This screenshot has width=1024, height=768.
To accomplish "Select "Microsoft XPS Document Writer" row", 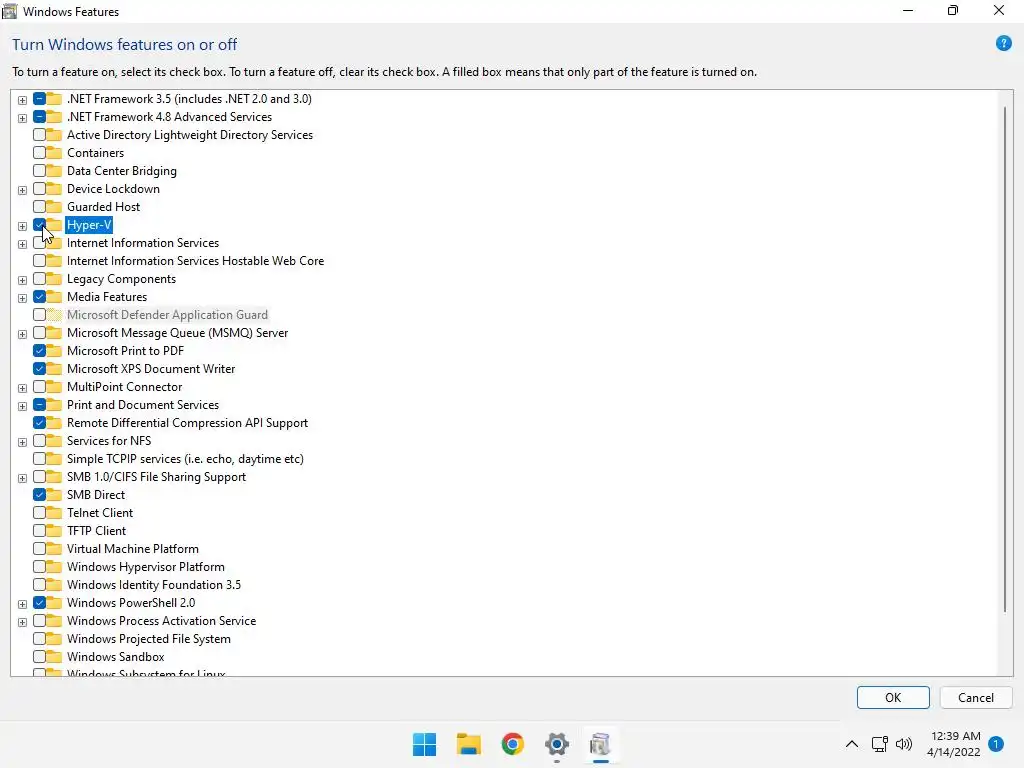I will (x=151, y=369).
